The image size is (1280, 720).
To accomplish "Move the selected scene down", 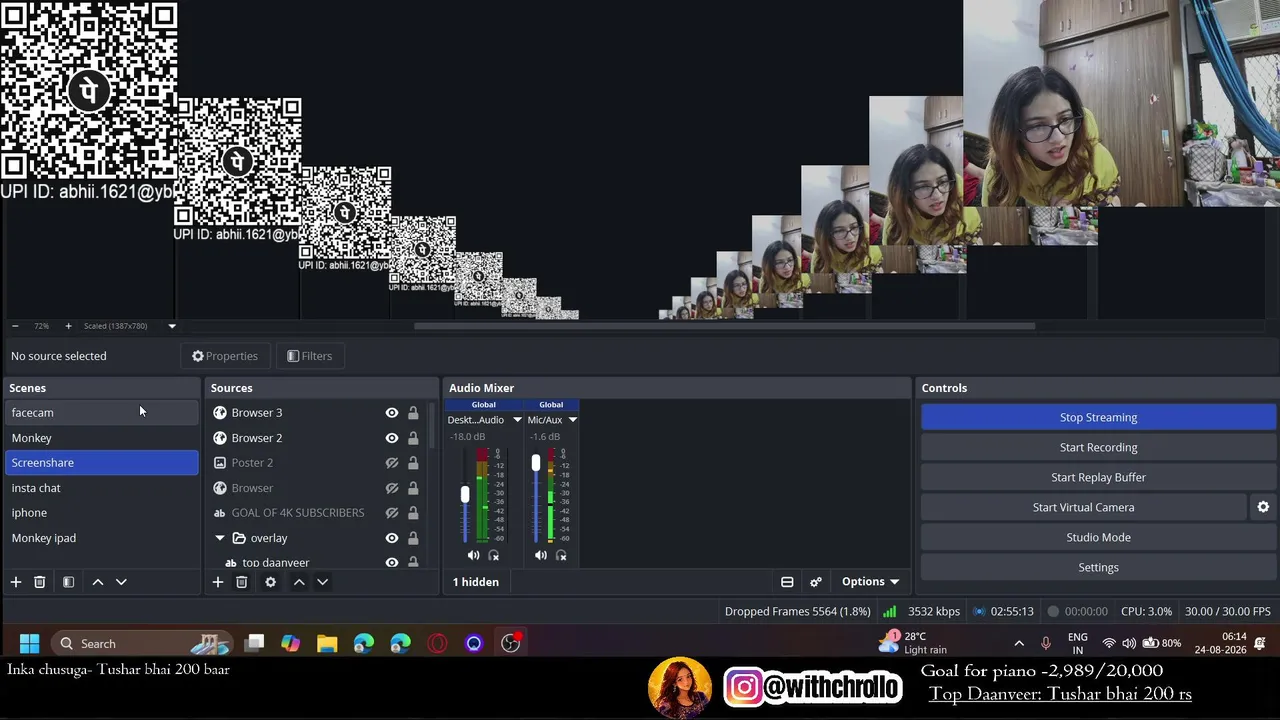I will tap(121, 582).
